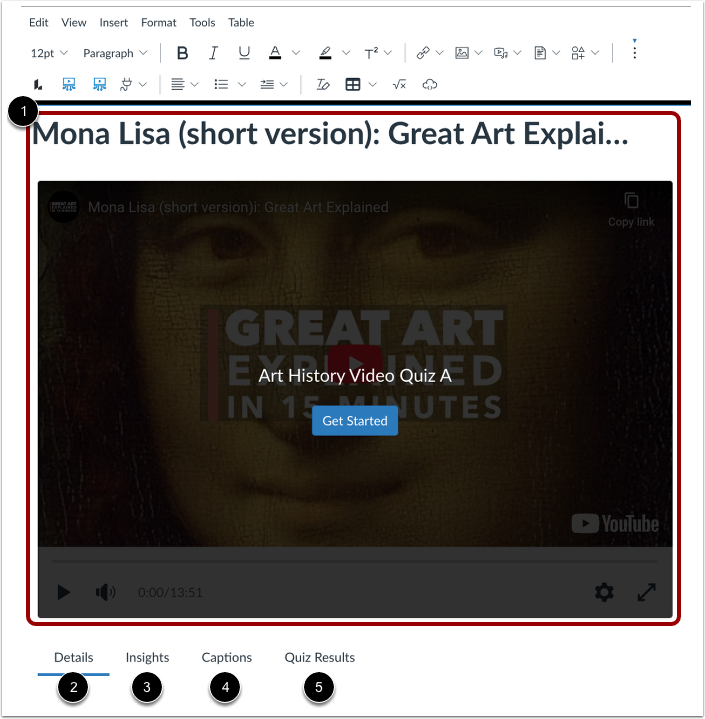The image size is (705, 719).
Task: Toggle italic formatting
Action: [x=213, y=53]
